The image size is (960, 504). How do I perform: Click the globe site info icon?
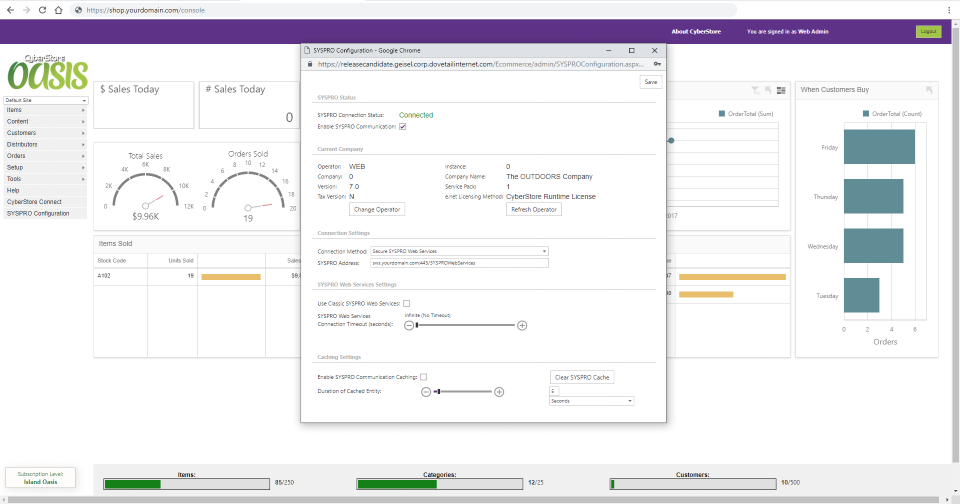click(78, 10)
